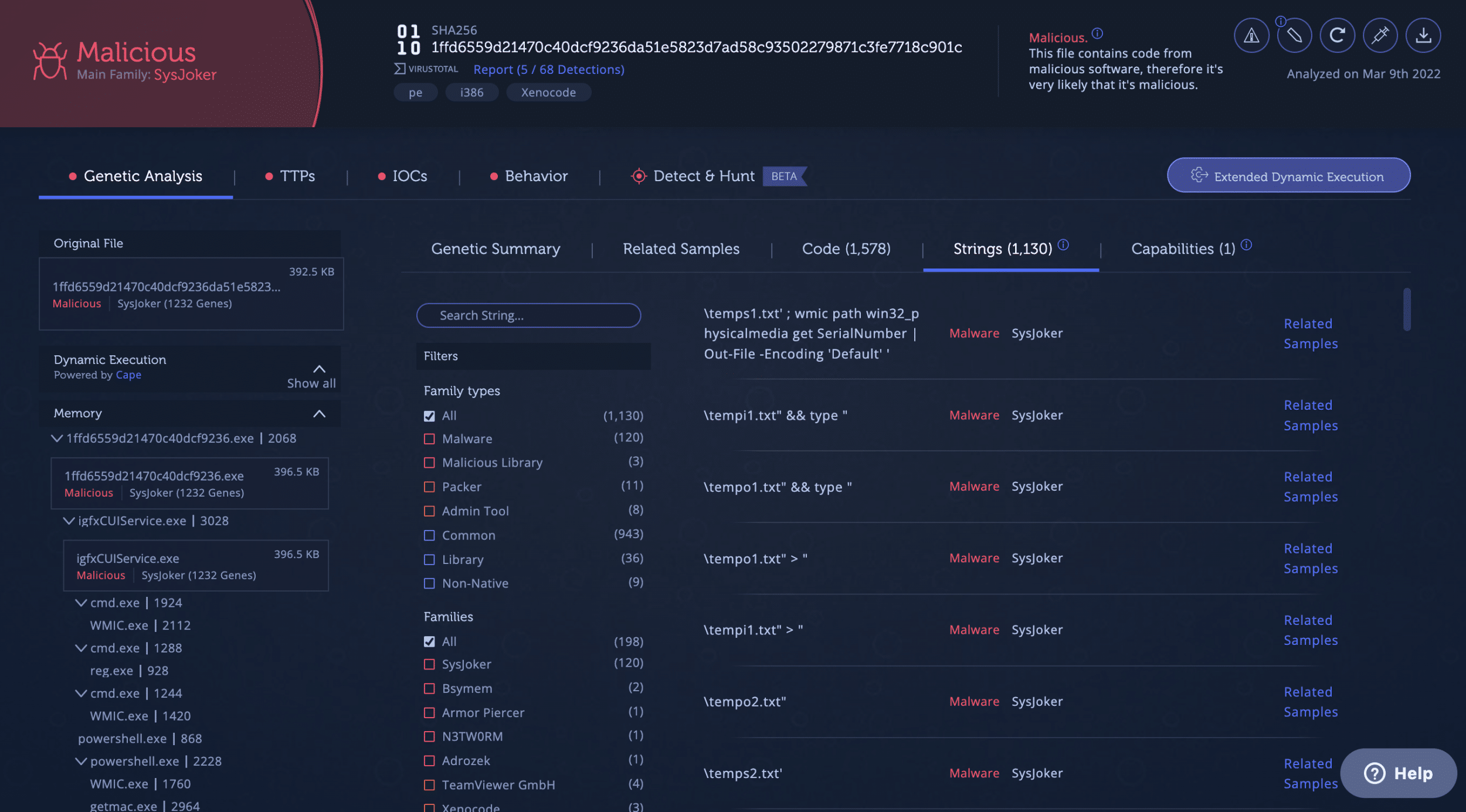Tick the SysJoker families checkbox
The height and width of the screenshot is (812, 1466).
429,664
